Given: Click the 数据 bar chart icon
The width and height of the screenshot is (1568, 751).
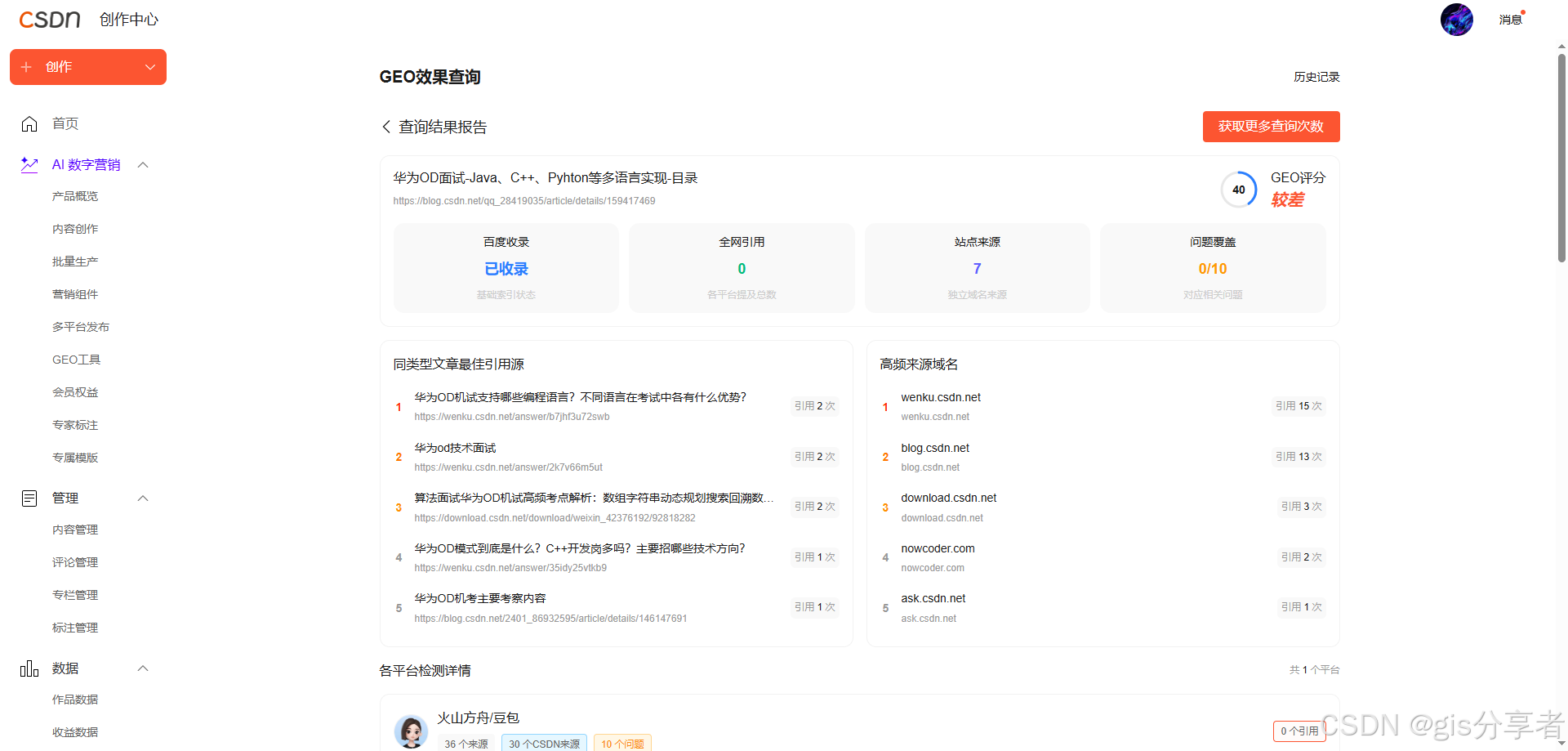Looking at the screenshot, I should (x=29, y=668).
